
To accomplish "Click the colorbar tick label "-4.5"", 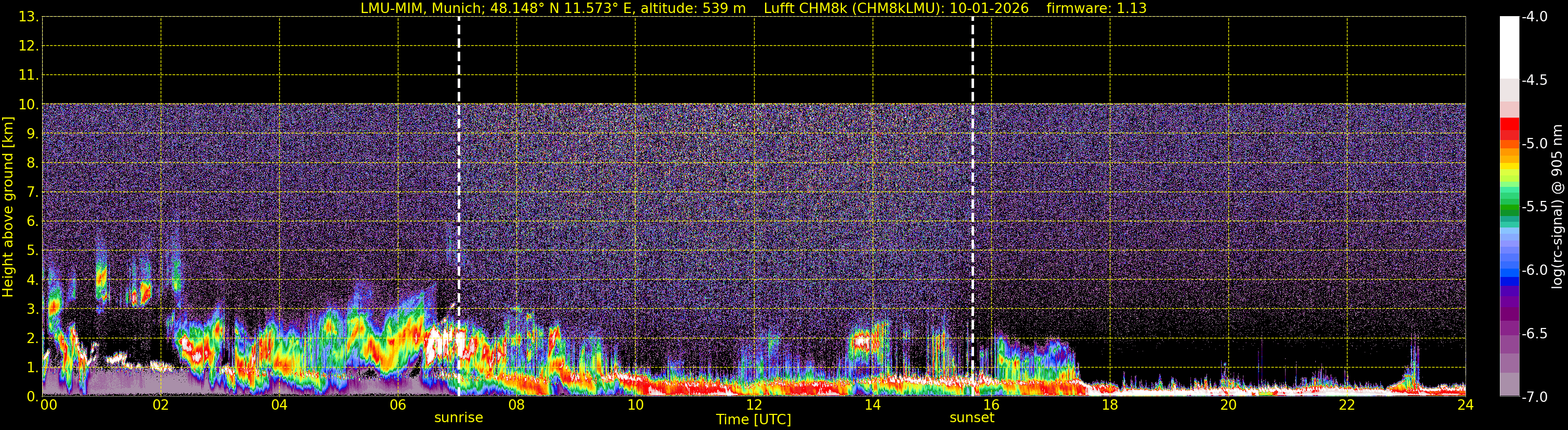I will [1535, 80].
